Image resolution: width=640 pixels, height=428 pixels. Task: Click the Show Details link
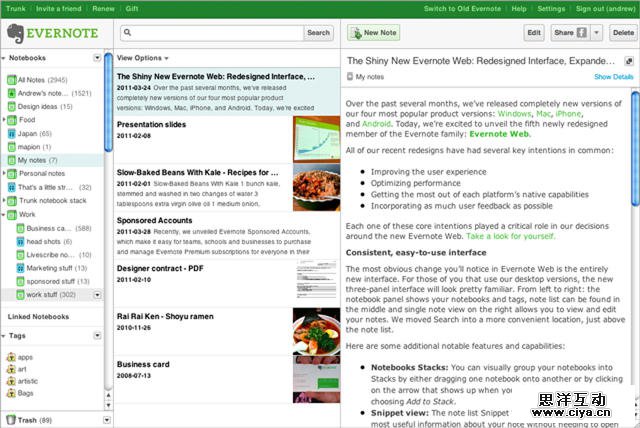[613, 76]
